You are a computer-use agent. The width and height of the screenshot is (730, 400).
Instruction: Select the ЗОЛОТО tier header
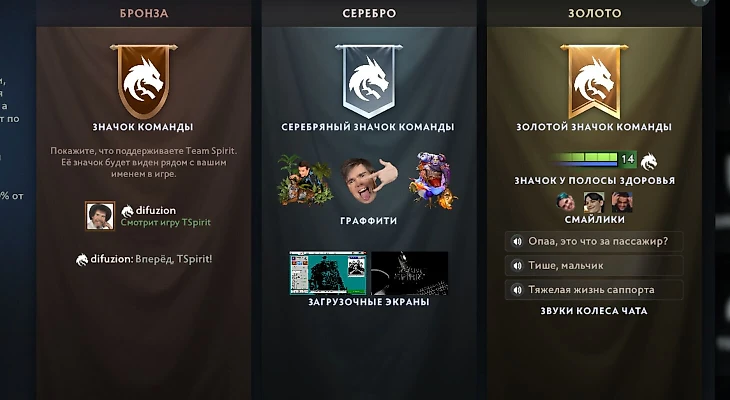click(595, 13)
